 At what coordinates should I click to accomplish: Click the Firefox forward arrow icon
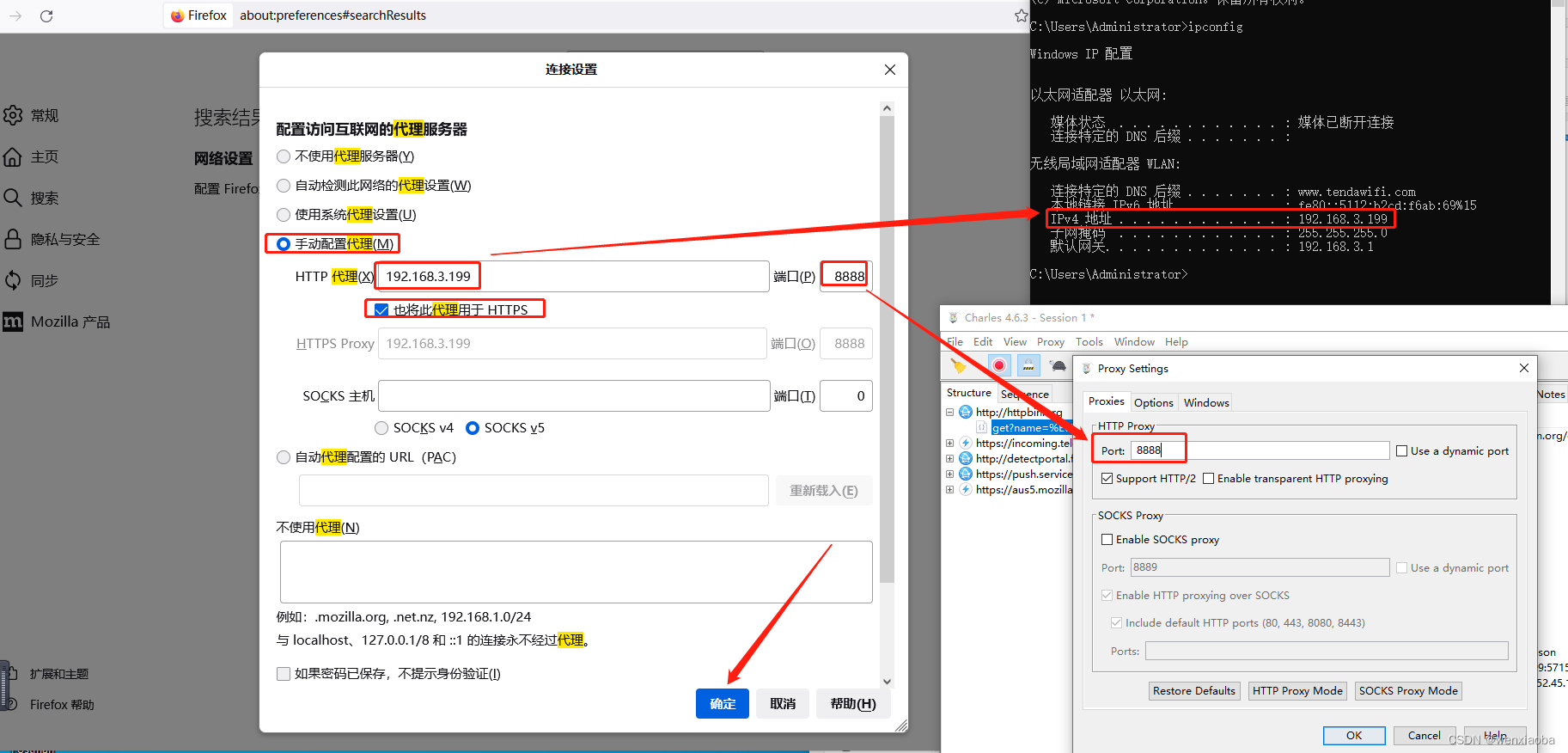(x=15, y=15)
